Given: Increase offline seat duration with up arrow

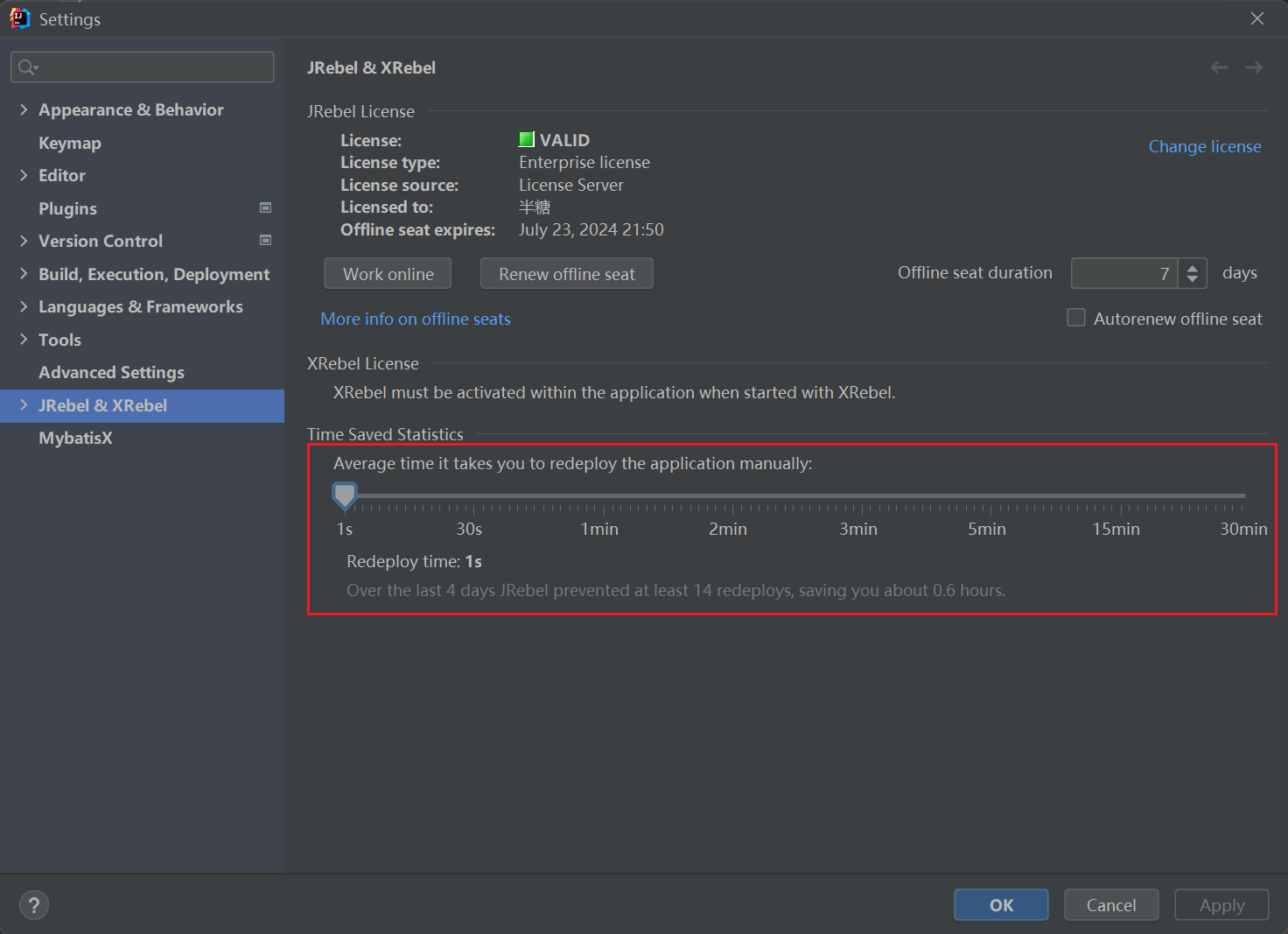Looking at the screenshot, I should (x=1193, y=268).
